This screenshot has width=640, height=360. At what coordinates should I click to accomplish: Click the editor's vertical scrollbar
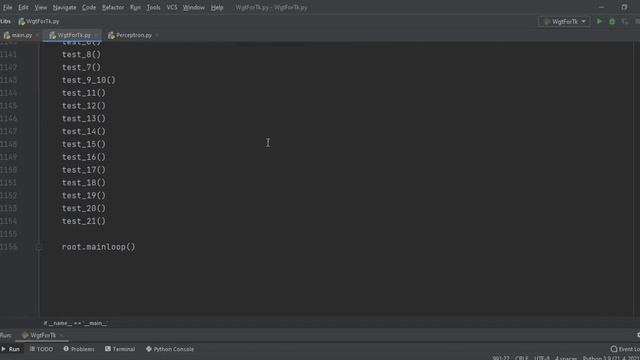[x=637, y=179]
